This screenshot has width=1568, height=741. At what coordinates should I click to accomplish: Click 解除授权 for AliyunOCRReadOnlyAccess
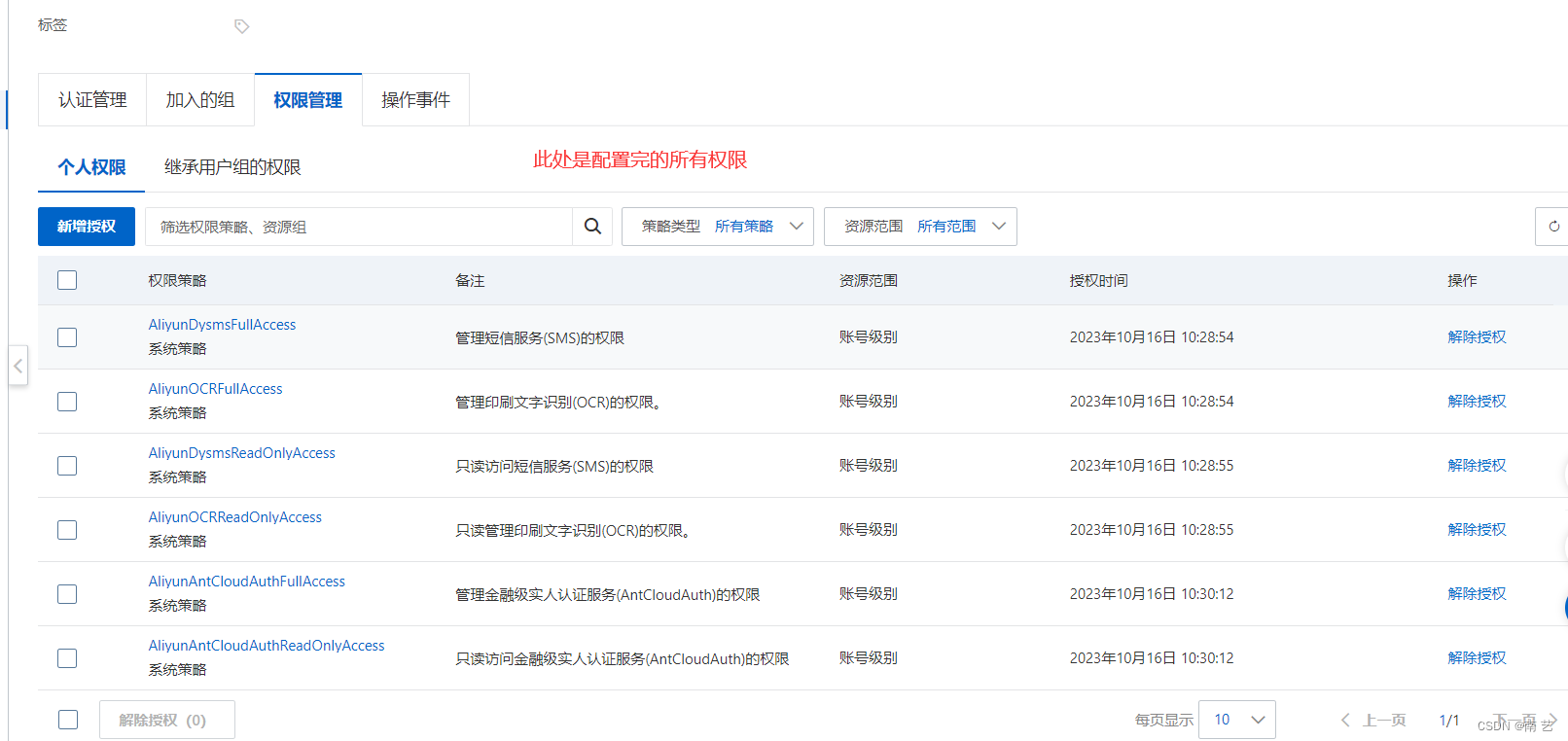tap(1477, 530)
